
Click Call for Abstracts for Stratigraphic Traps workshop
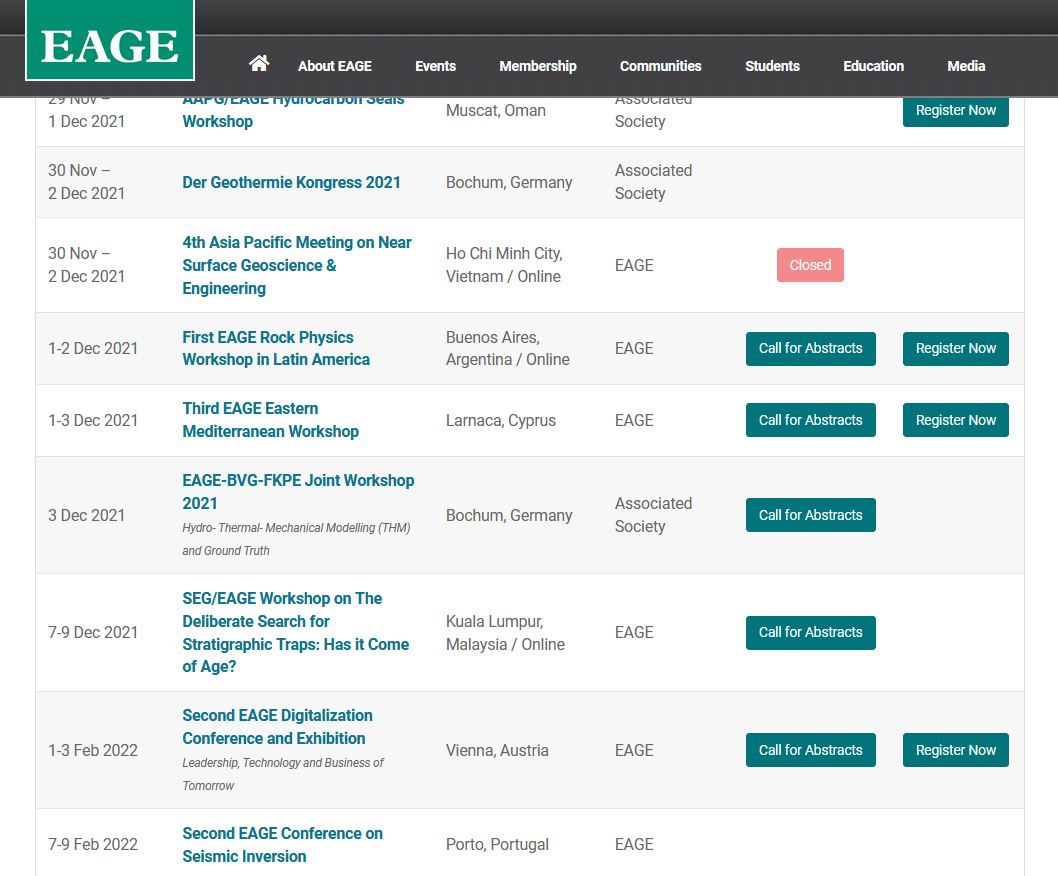coord(810,632)
